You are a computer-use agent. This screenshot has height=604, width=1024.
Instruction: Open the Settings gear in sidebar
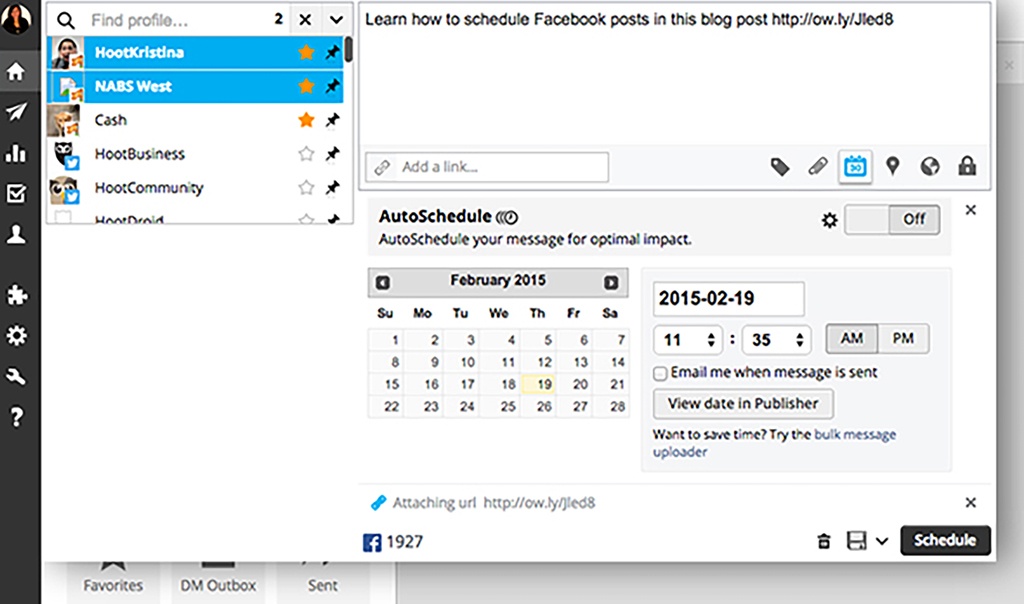[16, 336]
